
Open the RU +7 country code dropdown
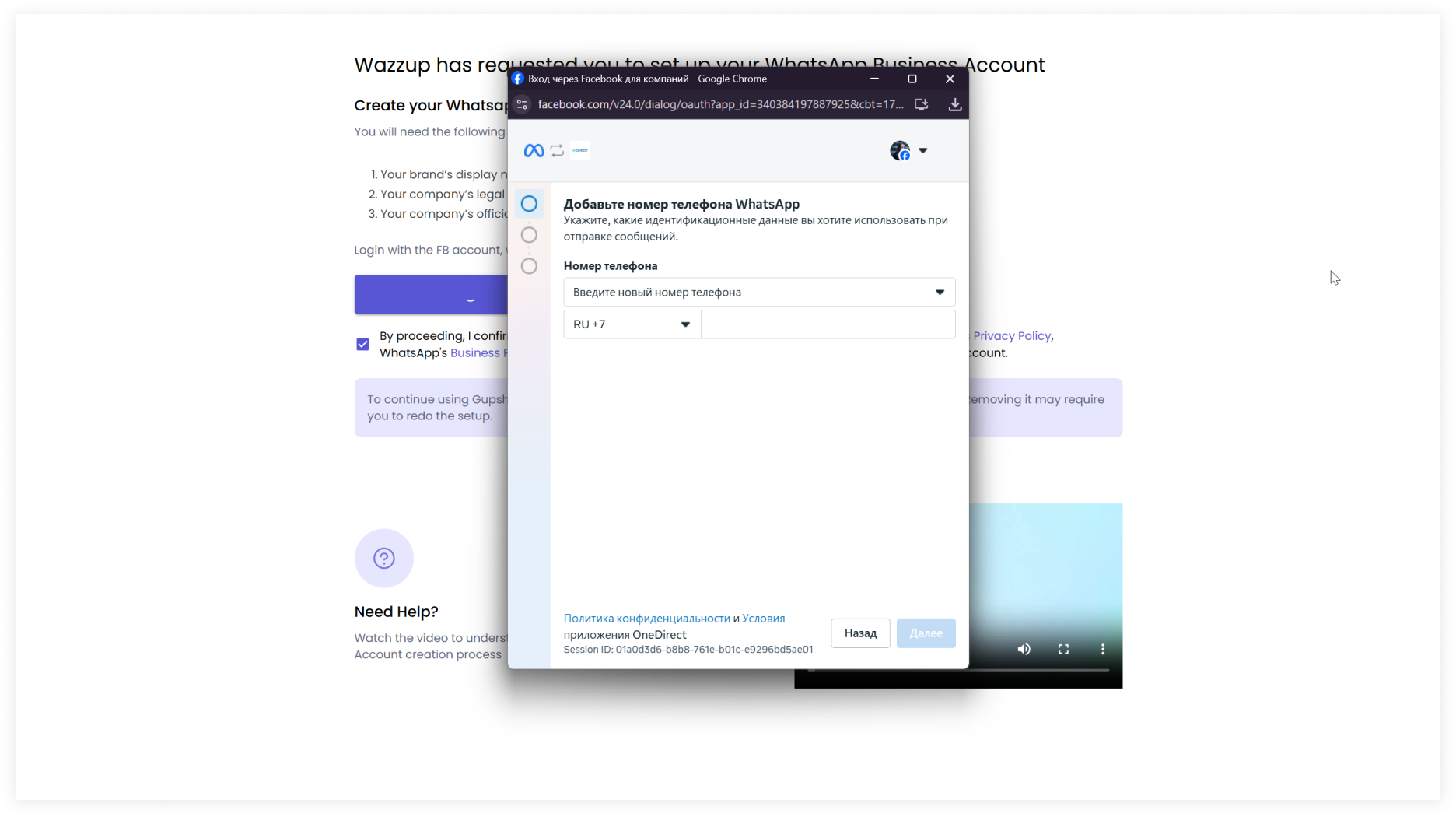pyautogui.click(x=632, y=324)
